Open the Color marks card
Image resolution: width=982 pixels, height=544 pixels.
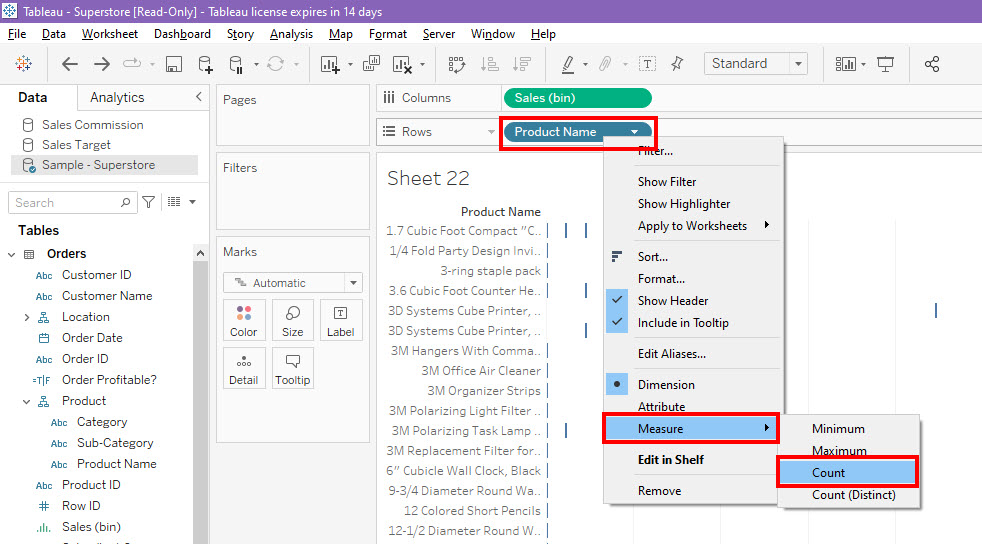(x=244, y=321)
